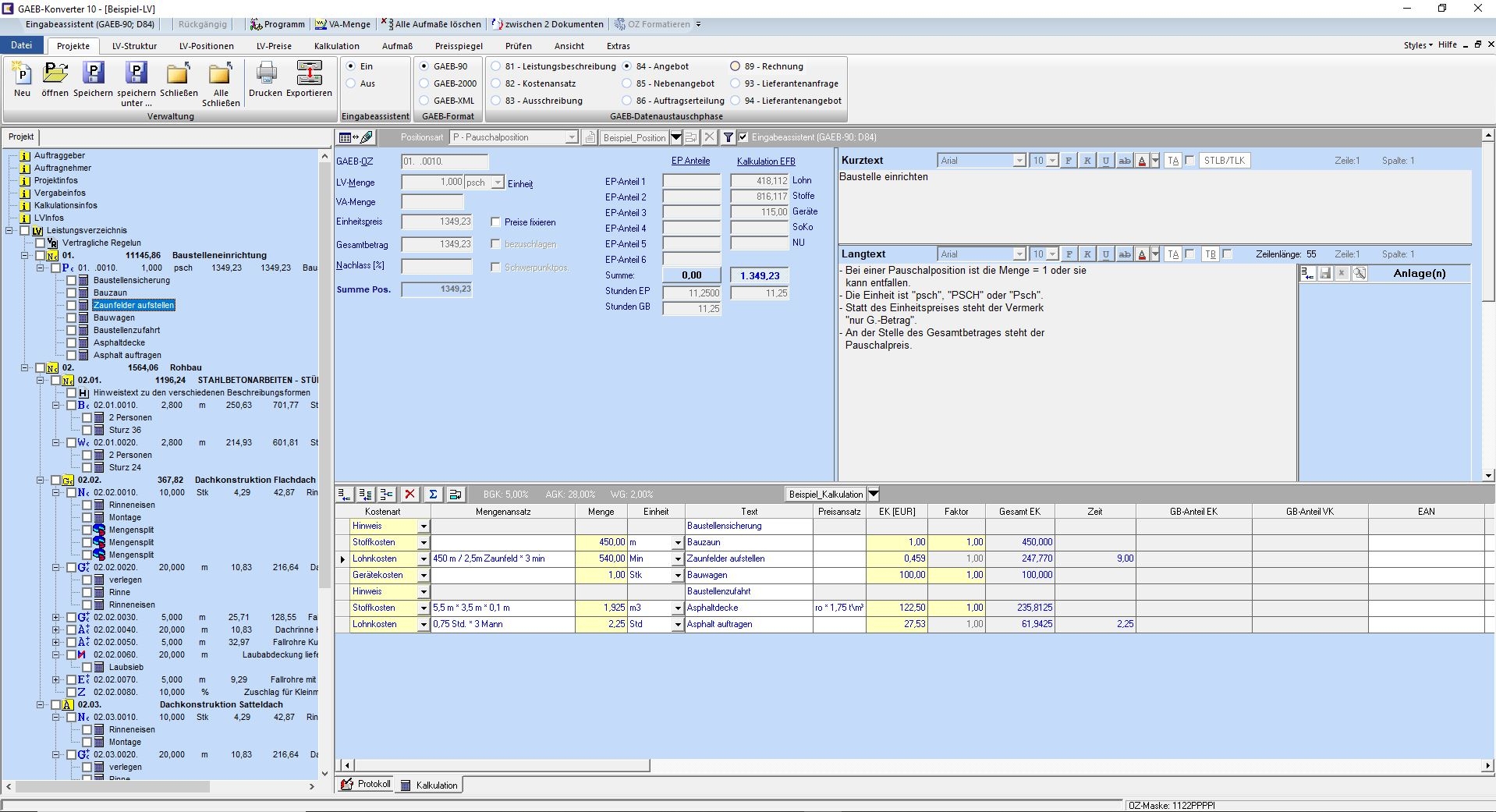Select the GAEB-XML format radio button
The width and height of the screenshot is (1496, 812).
tap(425, 101)
